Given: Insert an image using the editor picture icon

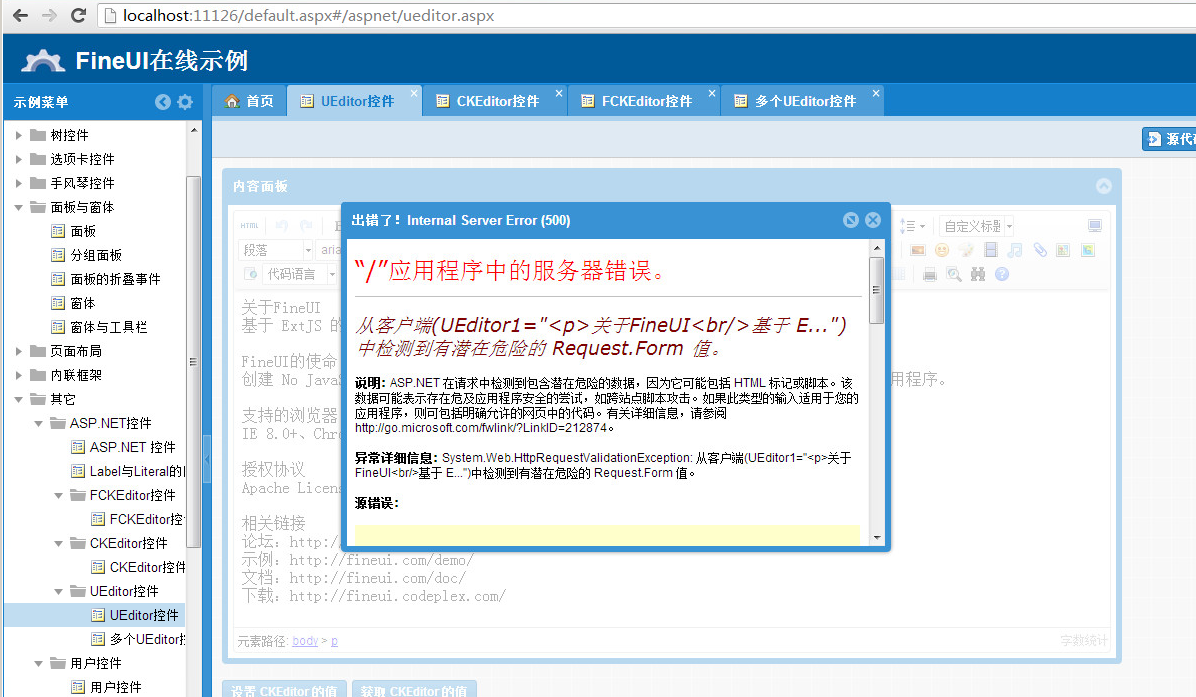Looking at the screenshot, I should (x=918, y=250).
